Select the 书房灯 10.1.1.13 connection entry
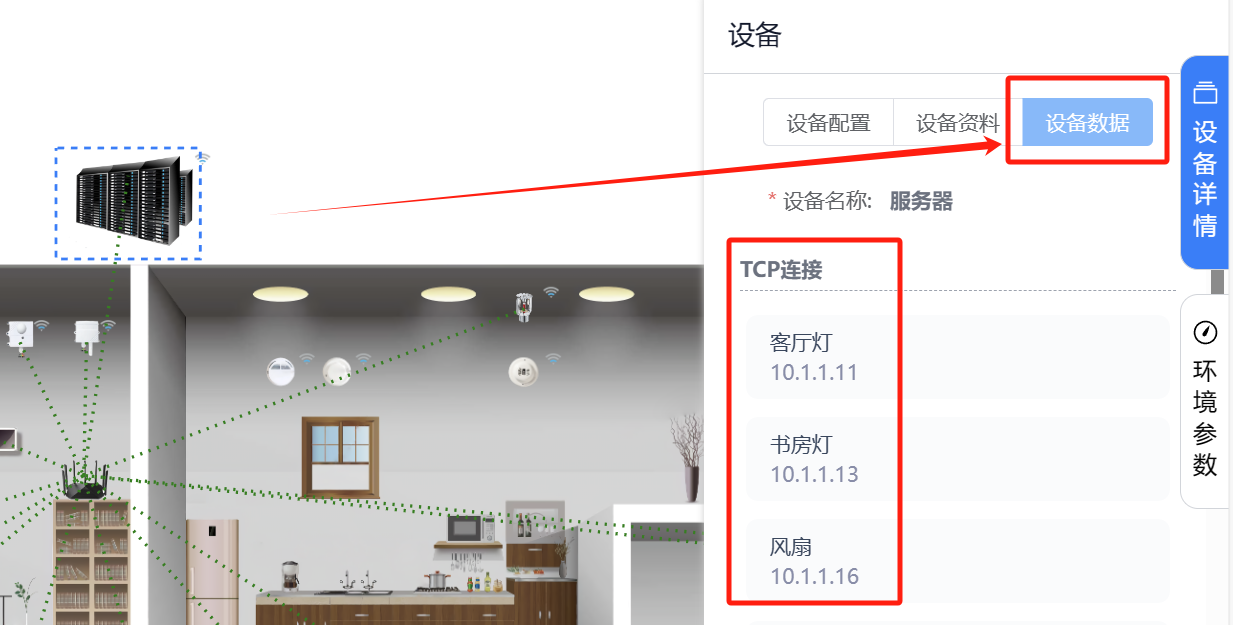 pos(958,459)
